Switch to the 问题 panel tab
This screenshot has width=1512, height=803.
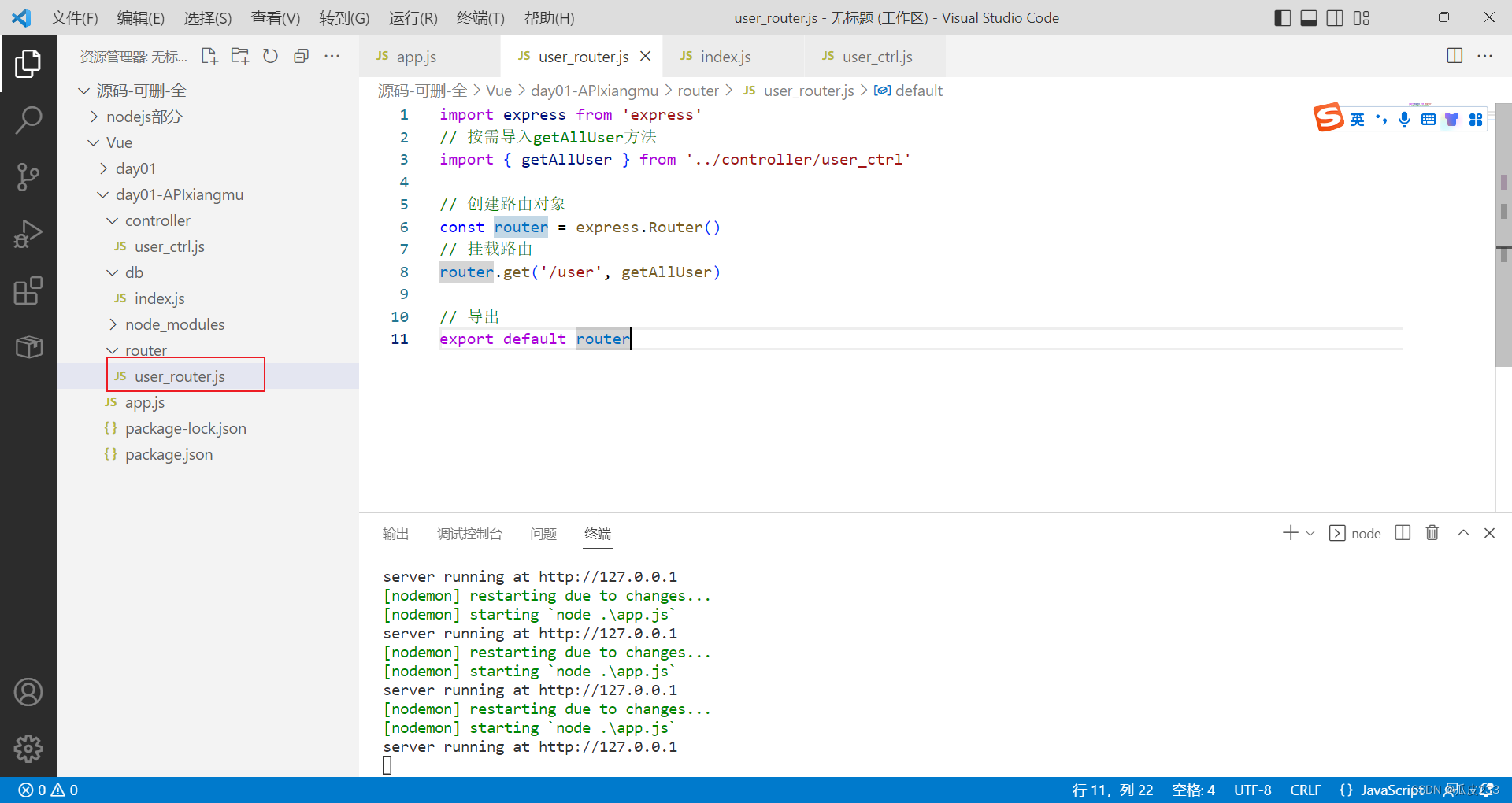click(543, 534)
